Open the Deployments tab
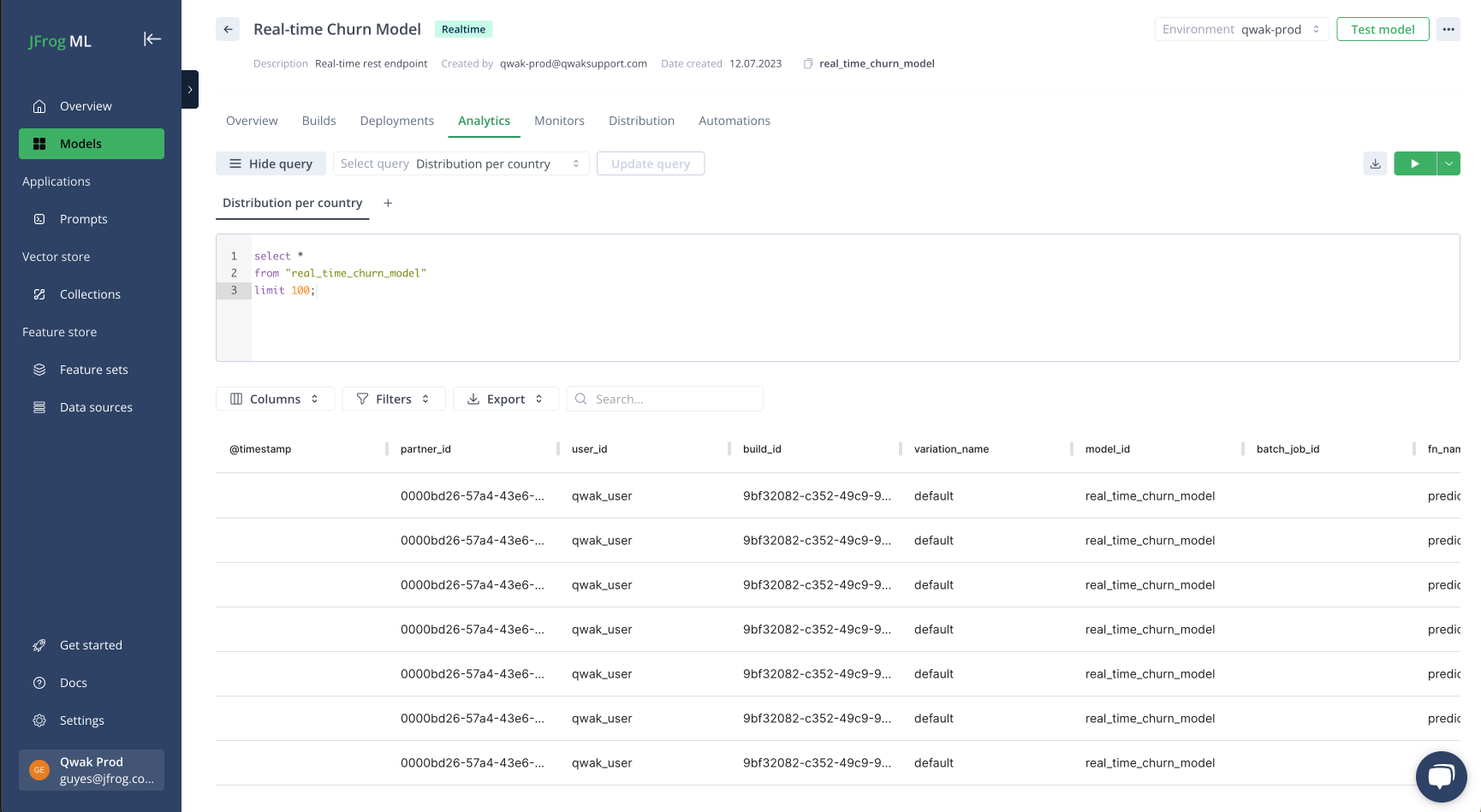 (397, 121)
